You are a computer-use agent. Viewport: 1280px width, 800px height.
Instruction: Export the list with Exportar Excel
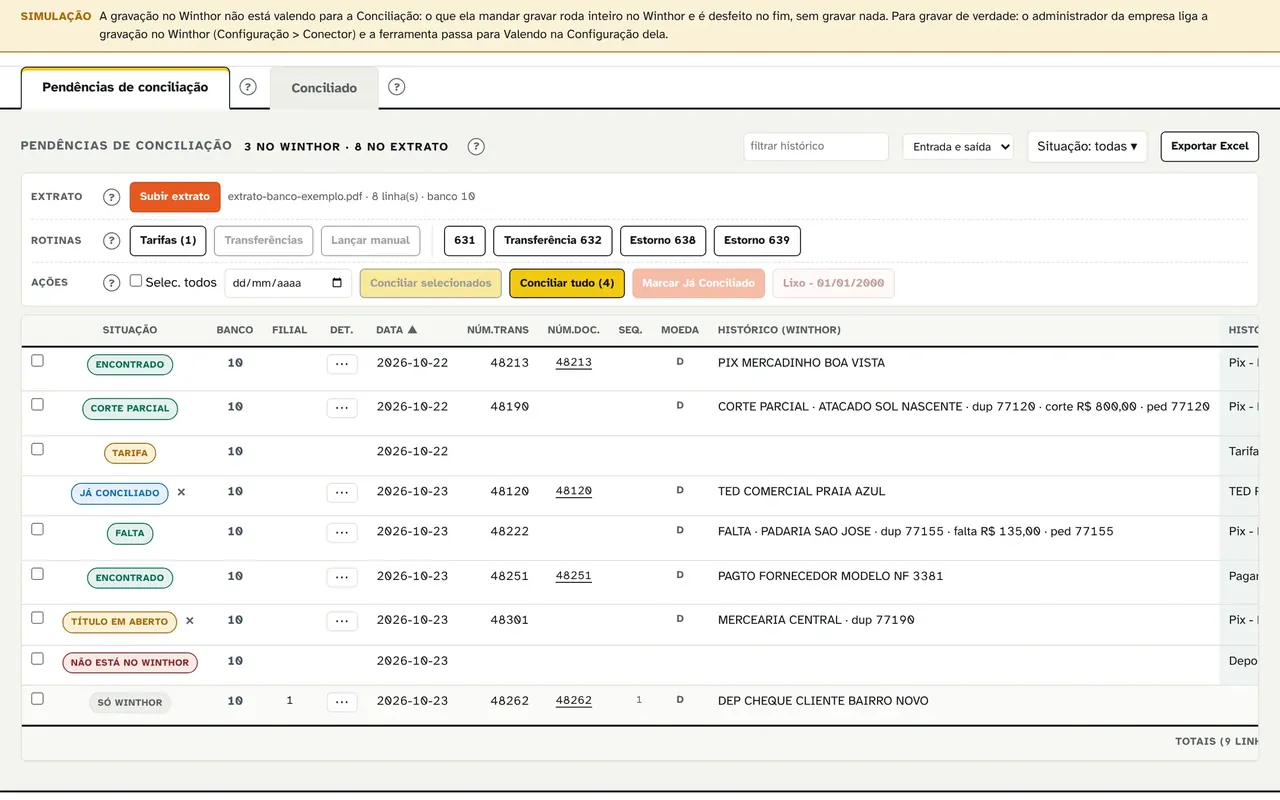(1210, 147)
